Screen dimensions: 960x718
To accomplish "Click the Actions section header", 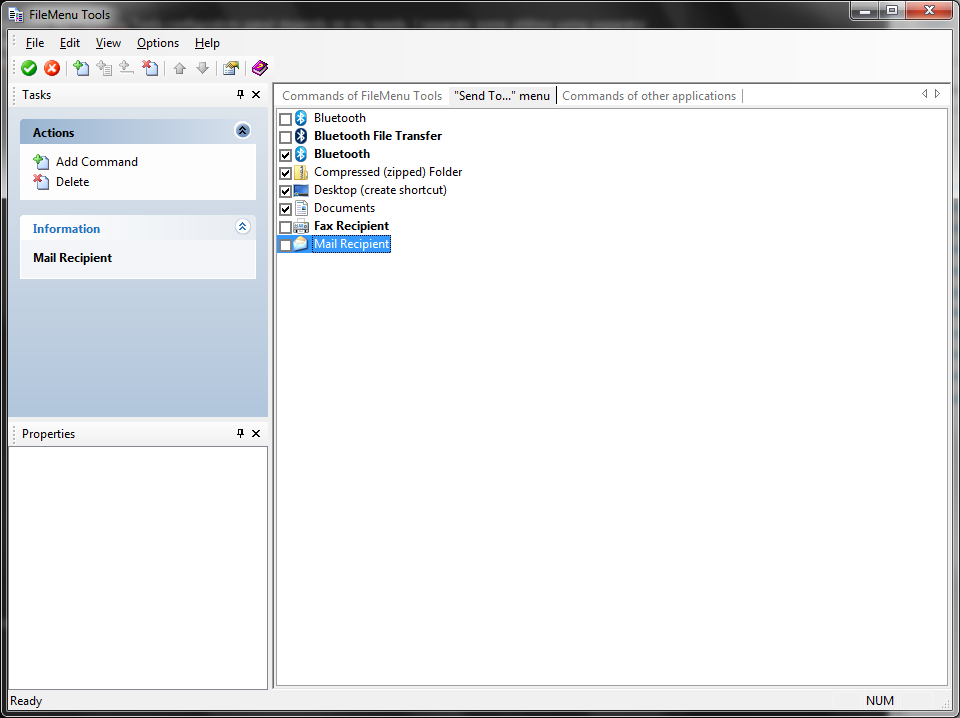I will [138, 132].
